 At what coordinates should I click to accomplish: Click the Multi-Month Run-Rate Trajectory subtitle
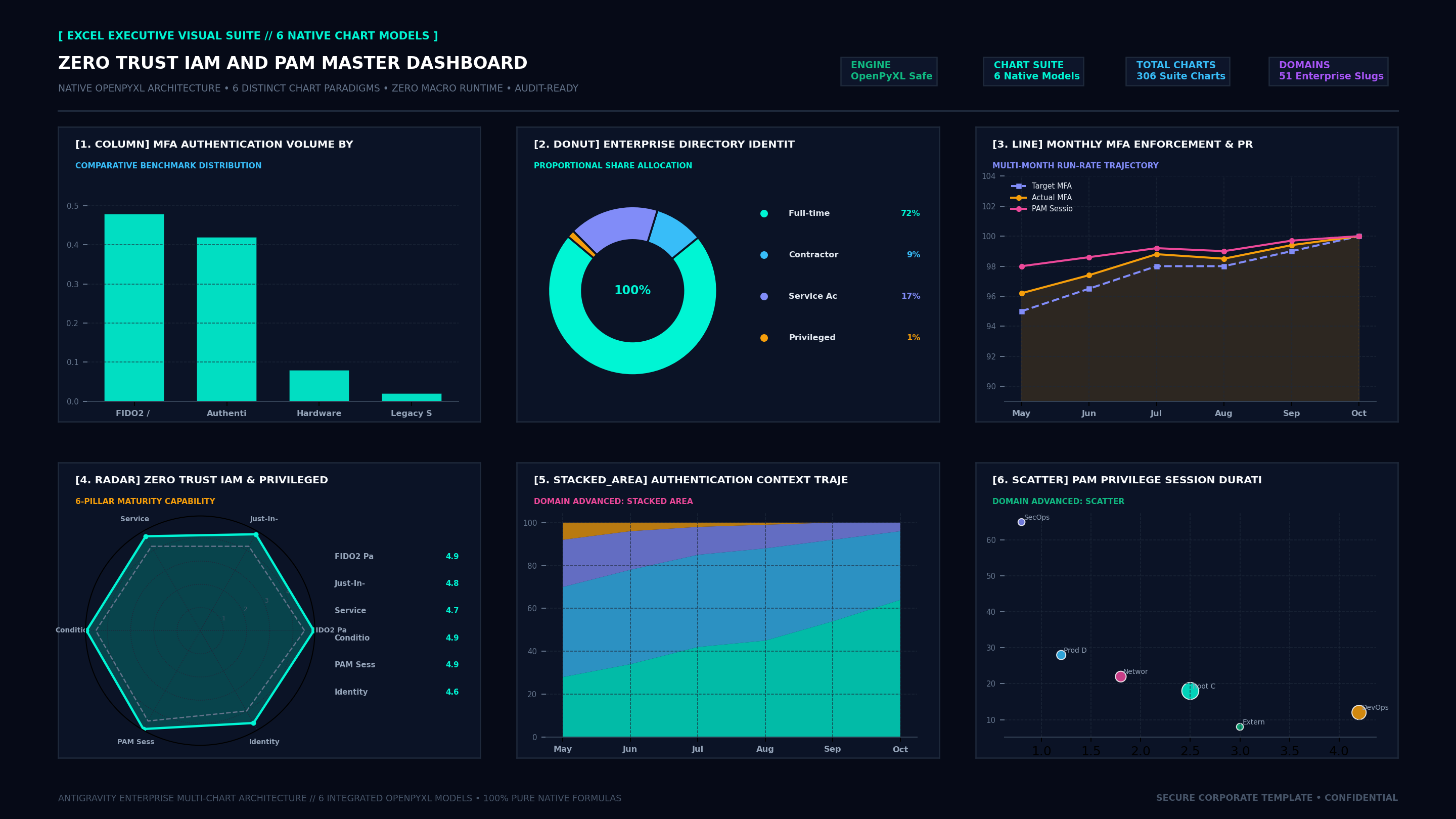(1075, 166)
